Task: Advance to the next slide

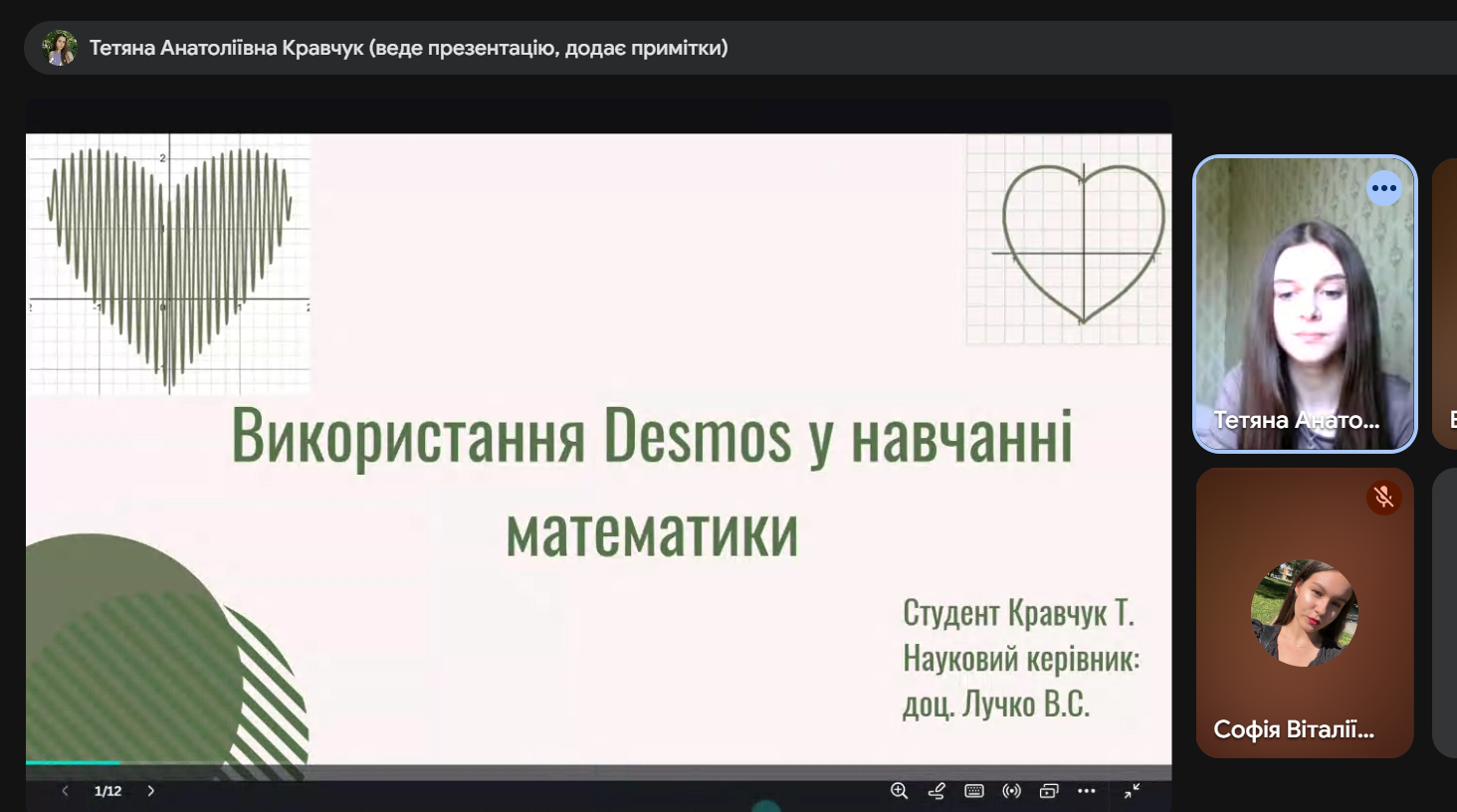Action: click(151, 791)
